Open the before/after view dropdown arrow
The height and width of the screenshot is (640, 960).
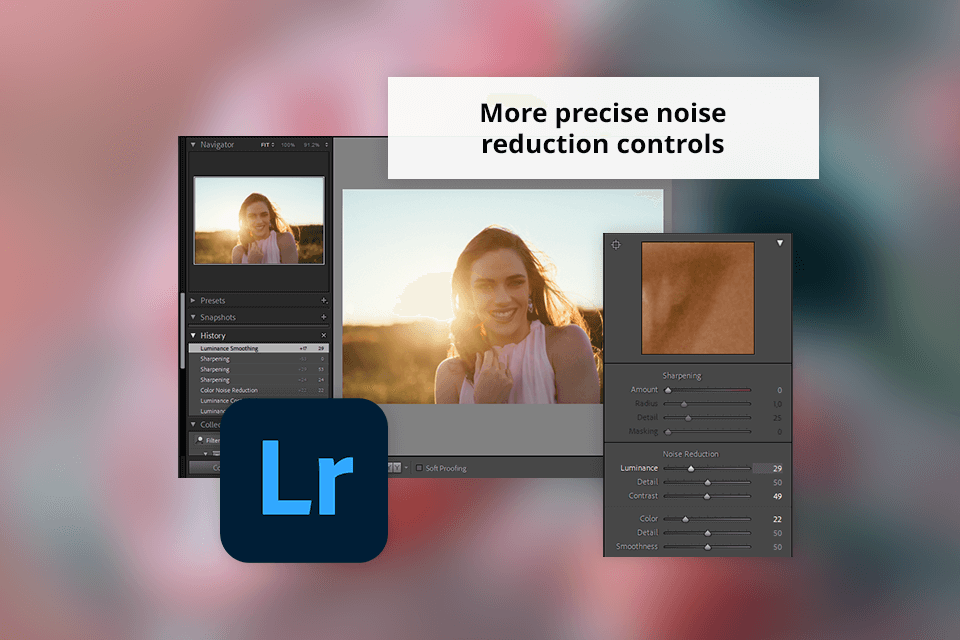[406, 468]
